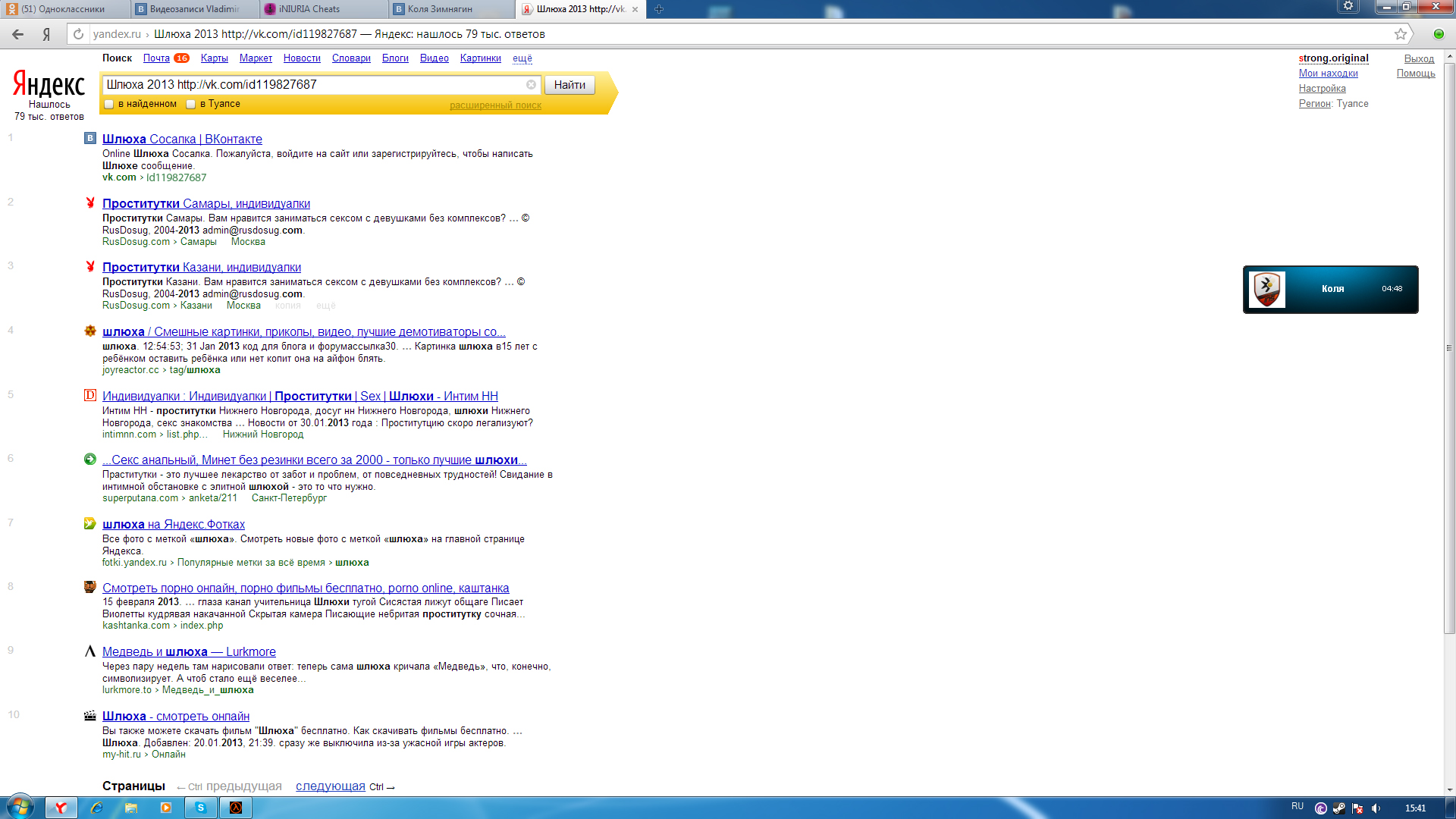Go to 'следующая' results page
This screenshot has width=1456, height=819.
click(331, 786)
